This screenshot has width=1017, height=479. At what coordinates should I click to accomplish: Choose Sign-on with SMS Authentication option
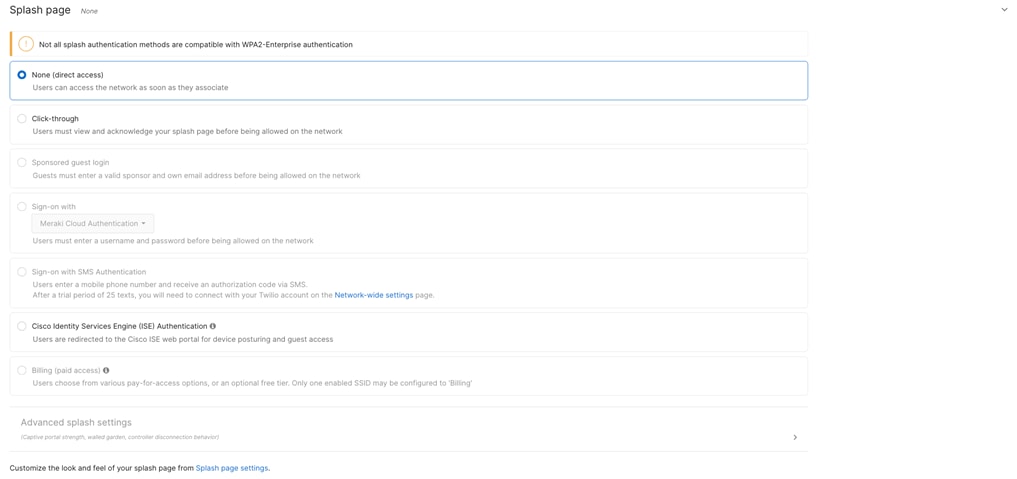click(22, 272)
